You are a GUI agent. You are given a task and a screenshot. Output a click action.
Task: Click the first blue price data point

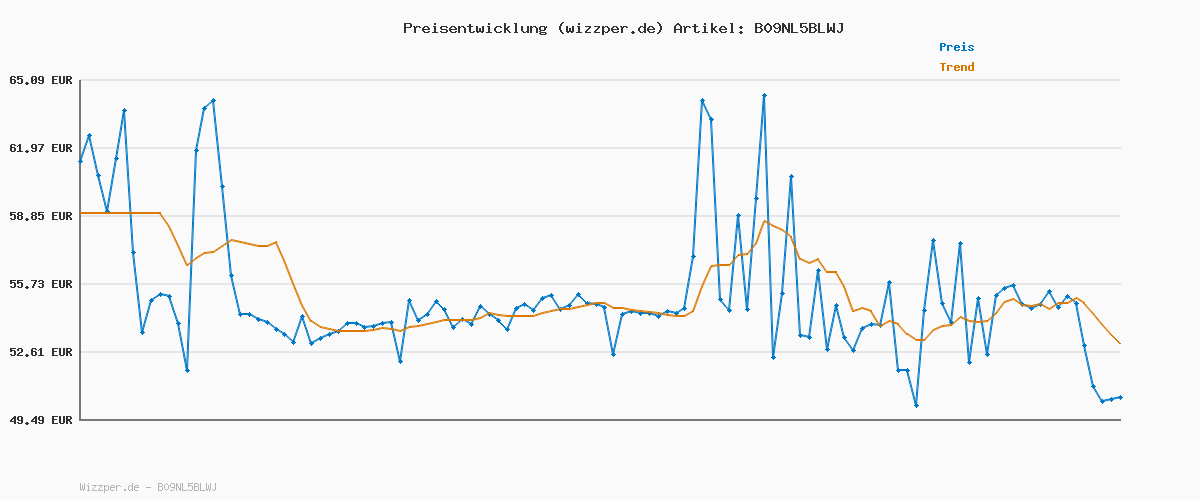click(x=81, y=161)
